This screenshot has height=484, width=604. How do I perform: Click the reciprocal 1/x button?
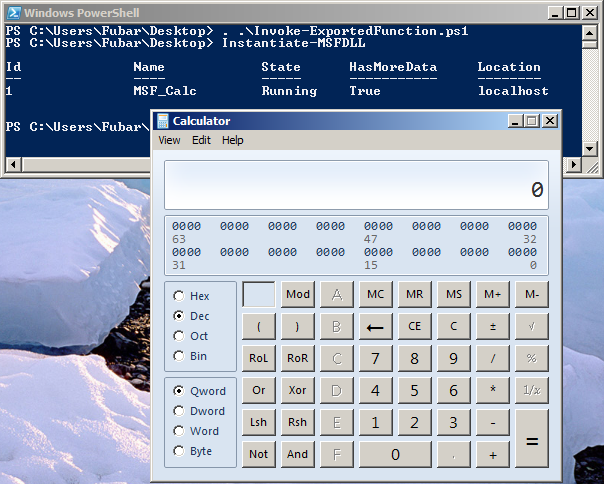coord(532,390)
